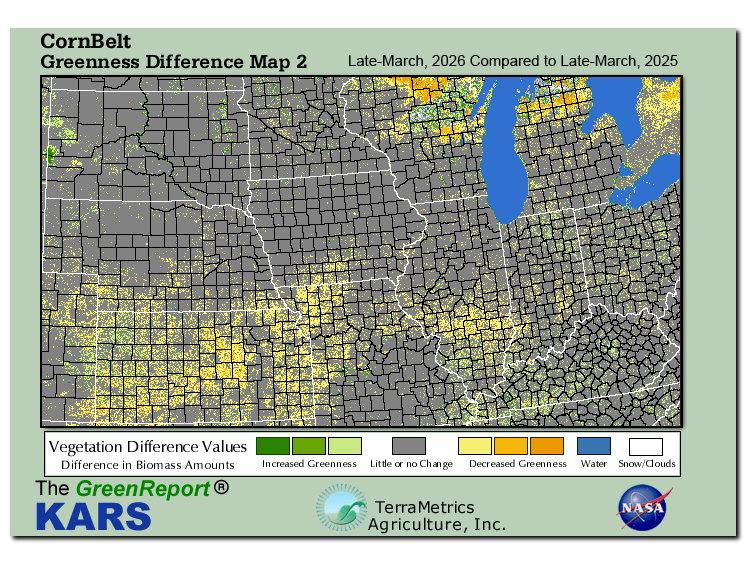749x565 pixels.
Task: Click the Late-March comparison date text
Action: pos(512,61)
